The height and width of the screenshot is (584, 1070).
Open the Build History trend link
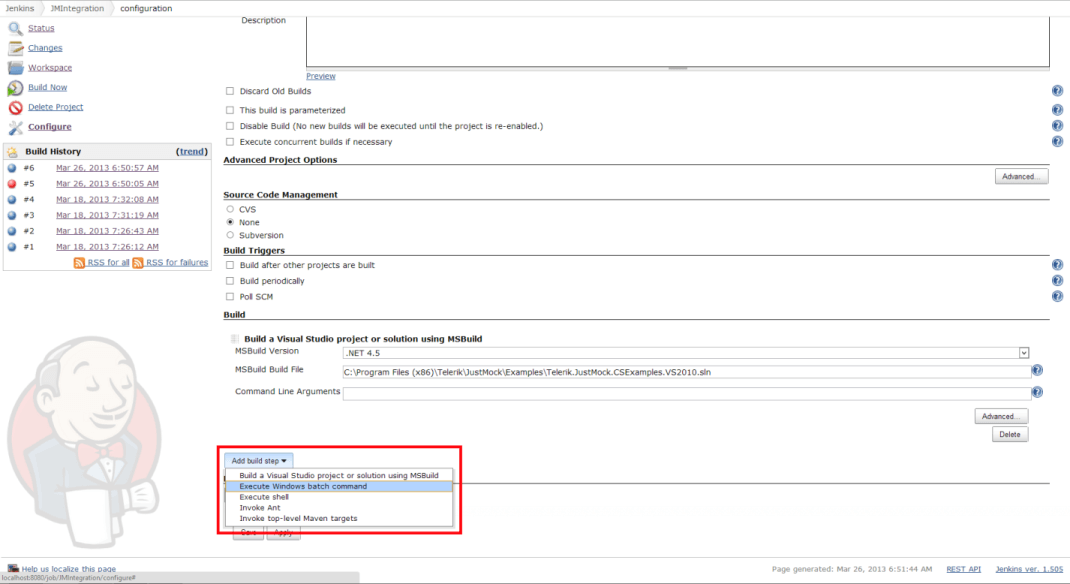pos(192,151)
